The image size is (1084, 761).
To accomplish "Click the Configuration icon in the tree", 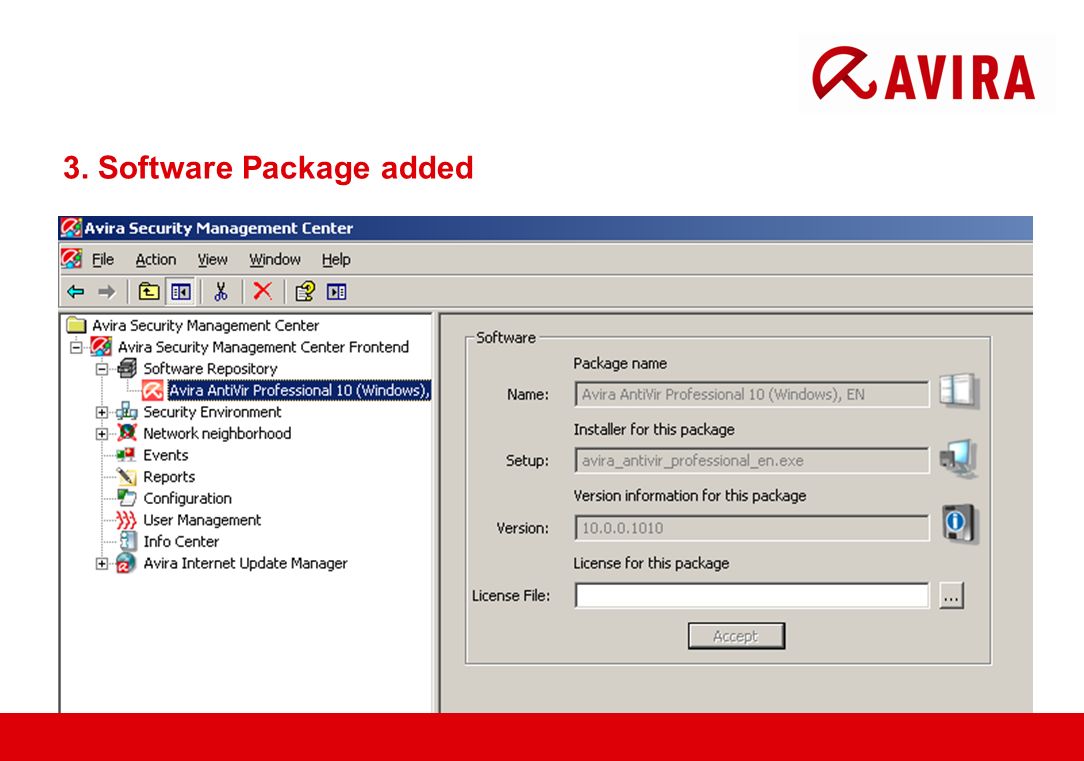I will click(127, 498).
